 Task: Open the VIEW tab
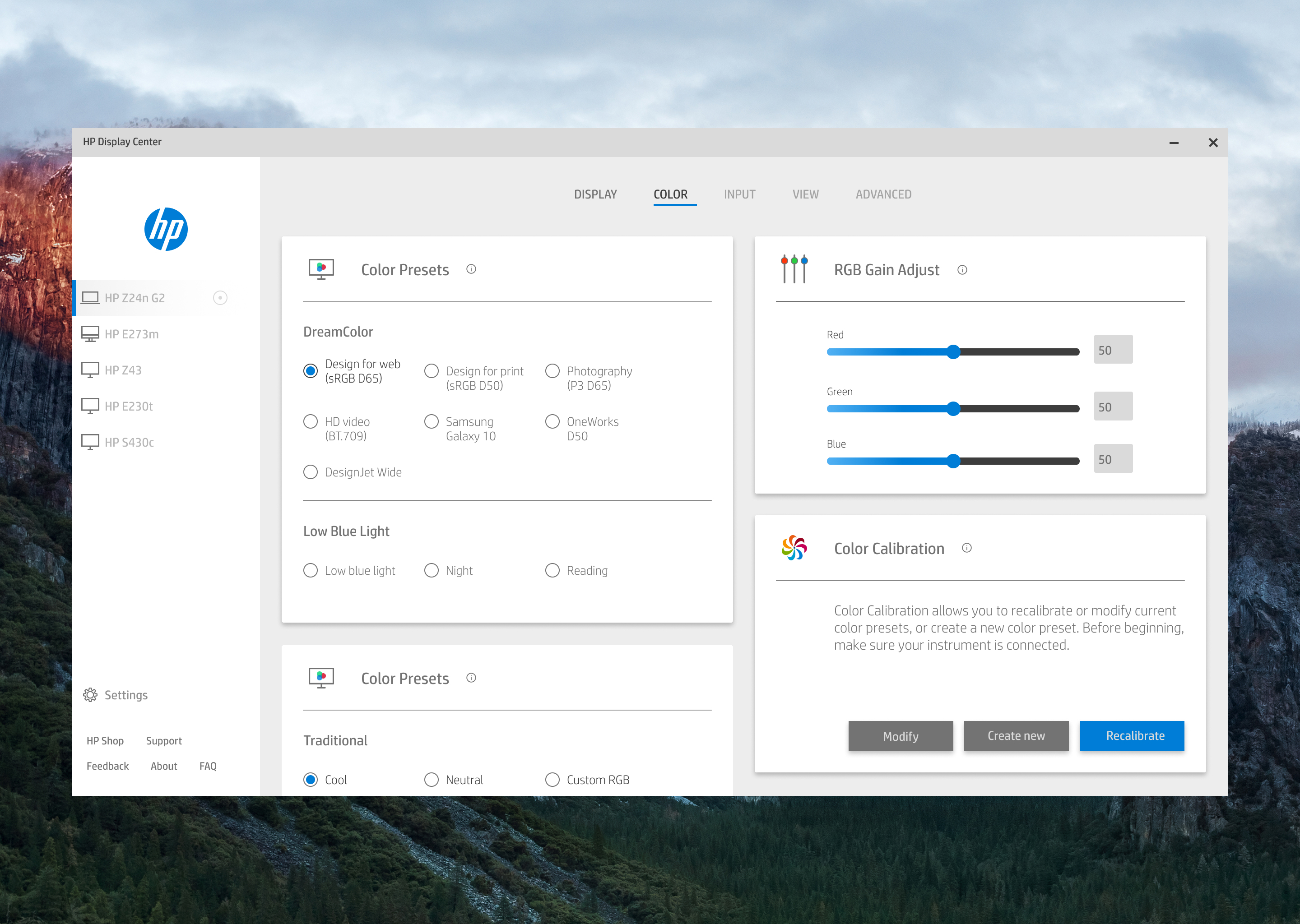(805, 194)
